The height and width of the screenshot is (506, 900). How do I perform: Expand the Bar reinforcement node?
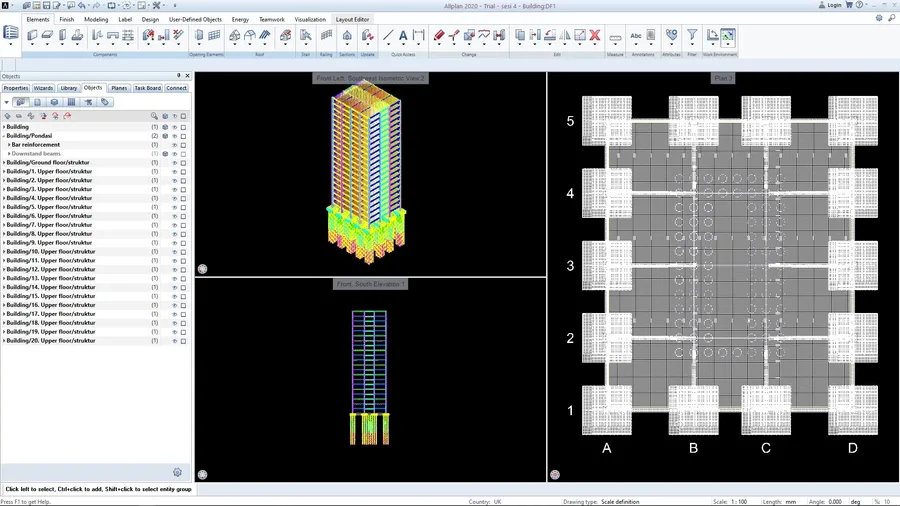click(9, 145)
